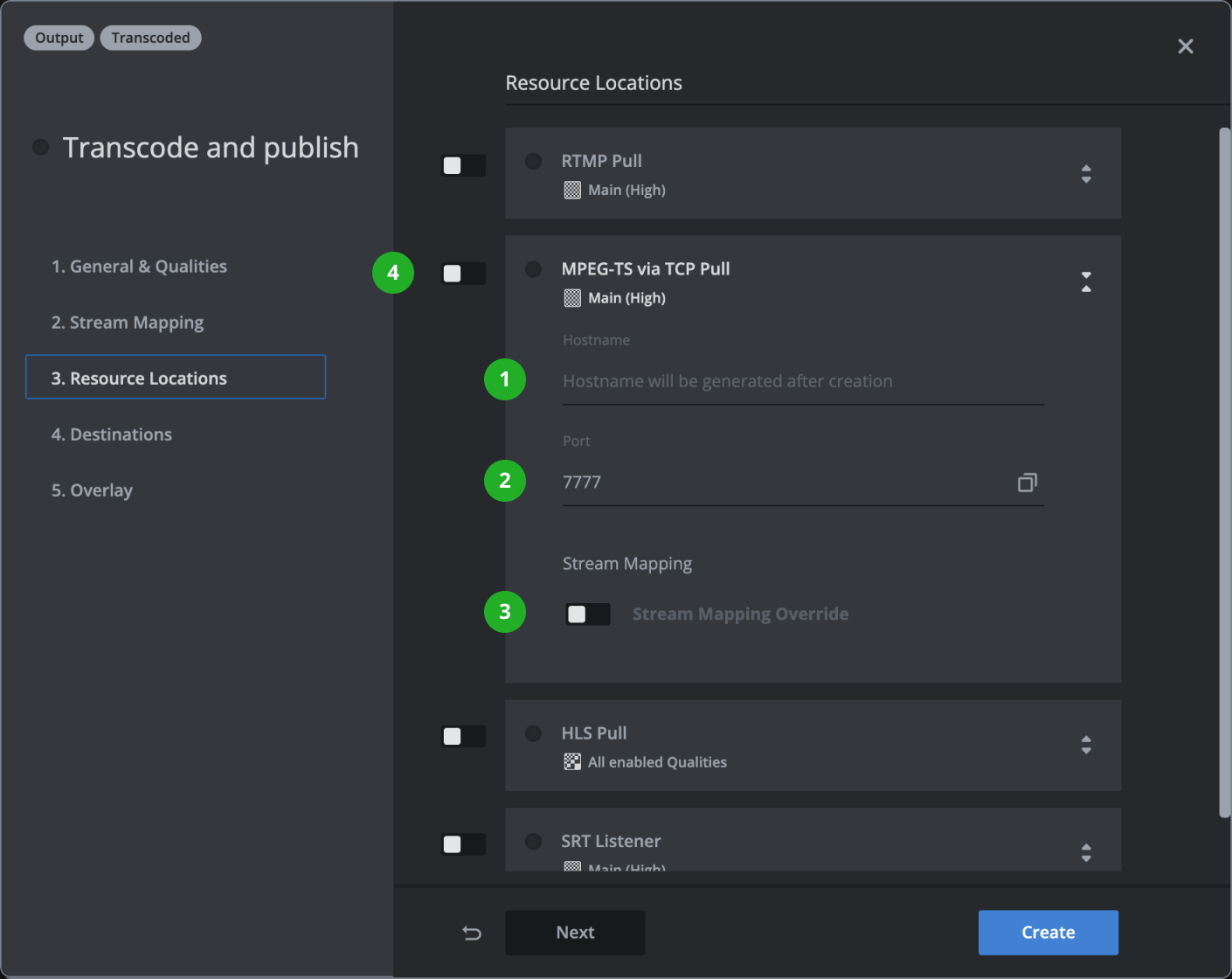Collapse the MPEG-TS via TCP Pull section
This screenshot has height=979, width=1232.
pos(1086,281)
